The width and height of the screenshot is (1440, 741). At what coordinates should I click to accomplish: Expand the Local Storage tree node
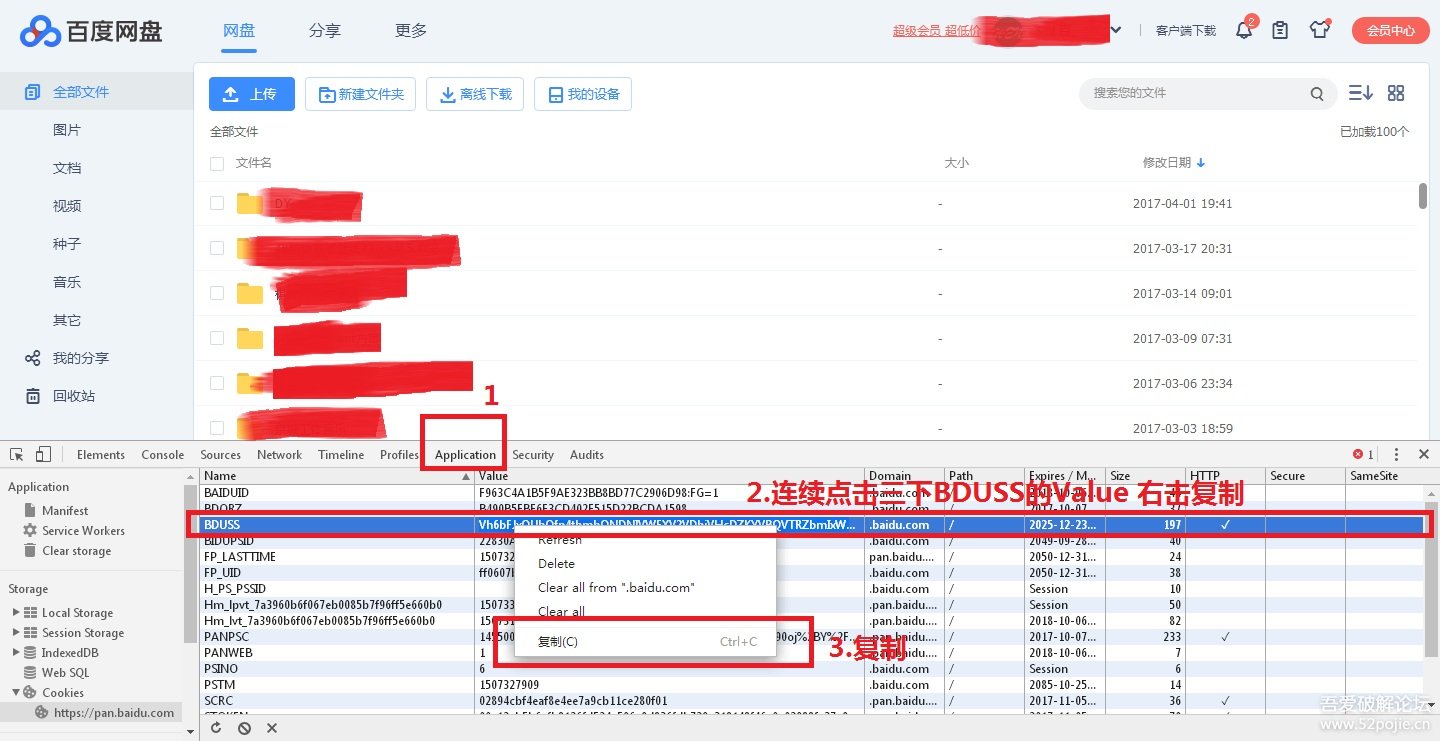[x=16, y=612]
